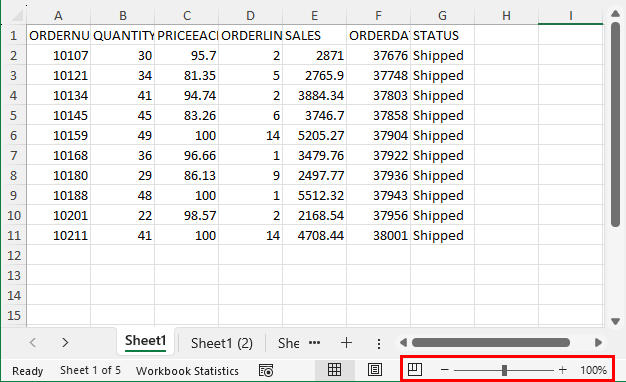The height and width of the screenshot is (382, 626).
Task: Click vertical scrollbar down arrow
Action: tap(615, 321)
